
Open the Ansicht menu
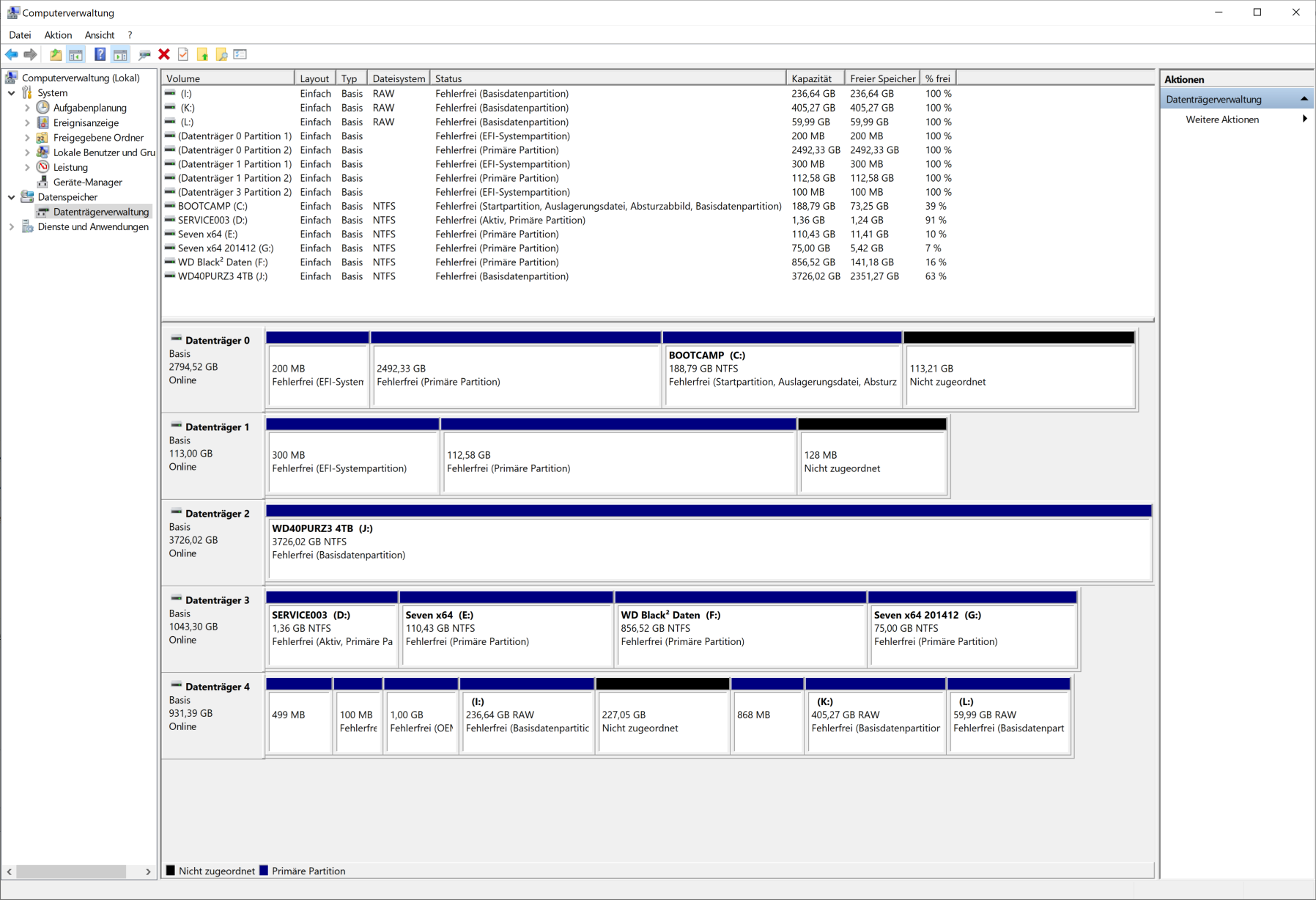tap(100, 34)
